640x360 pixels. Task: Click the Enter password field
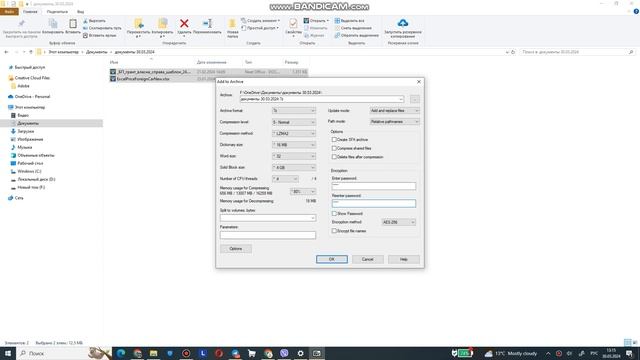[374, 186]
